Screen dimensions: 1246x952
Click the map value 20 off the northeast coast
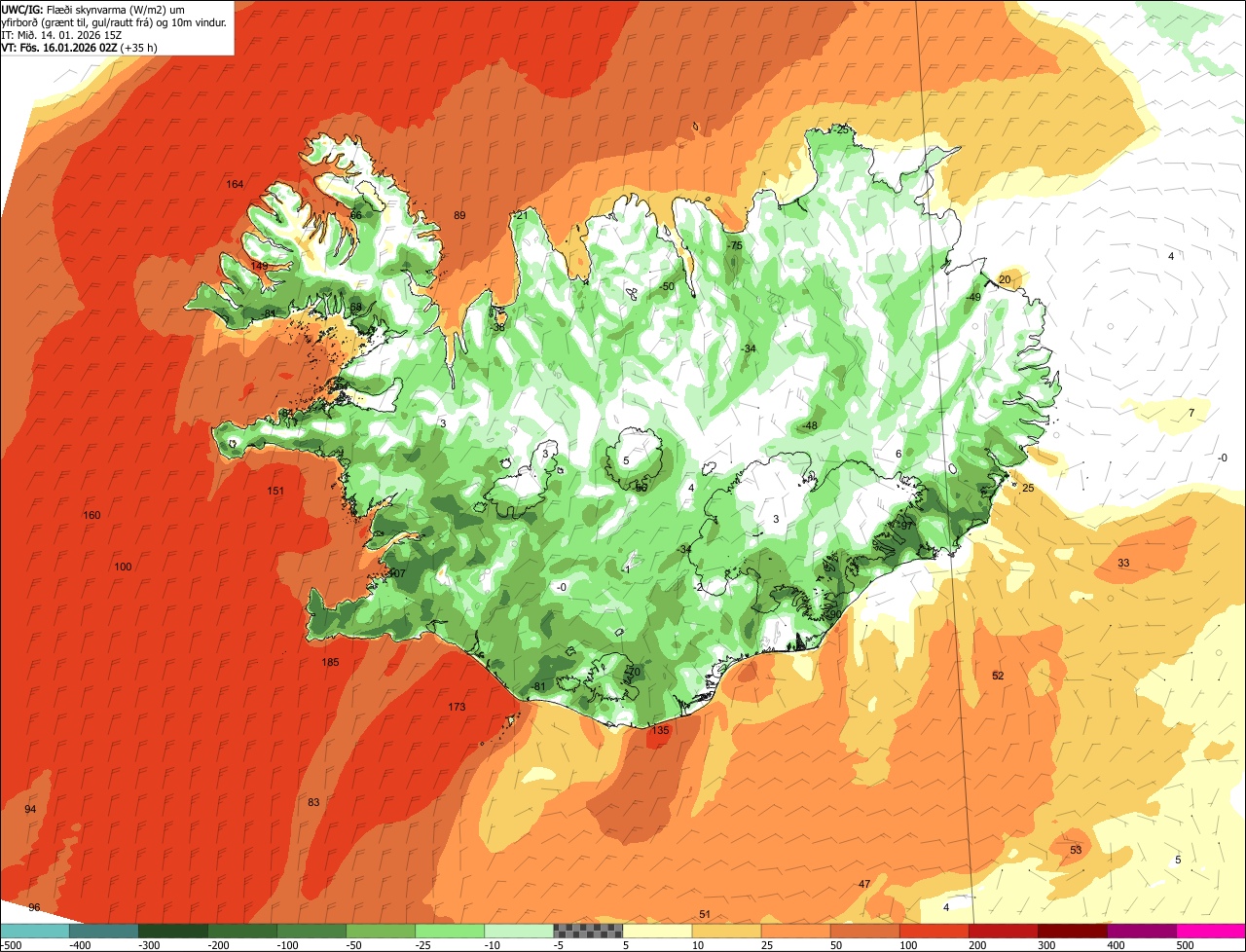(1006, 279)
